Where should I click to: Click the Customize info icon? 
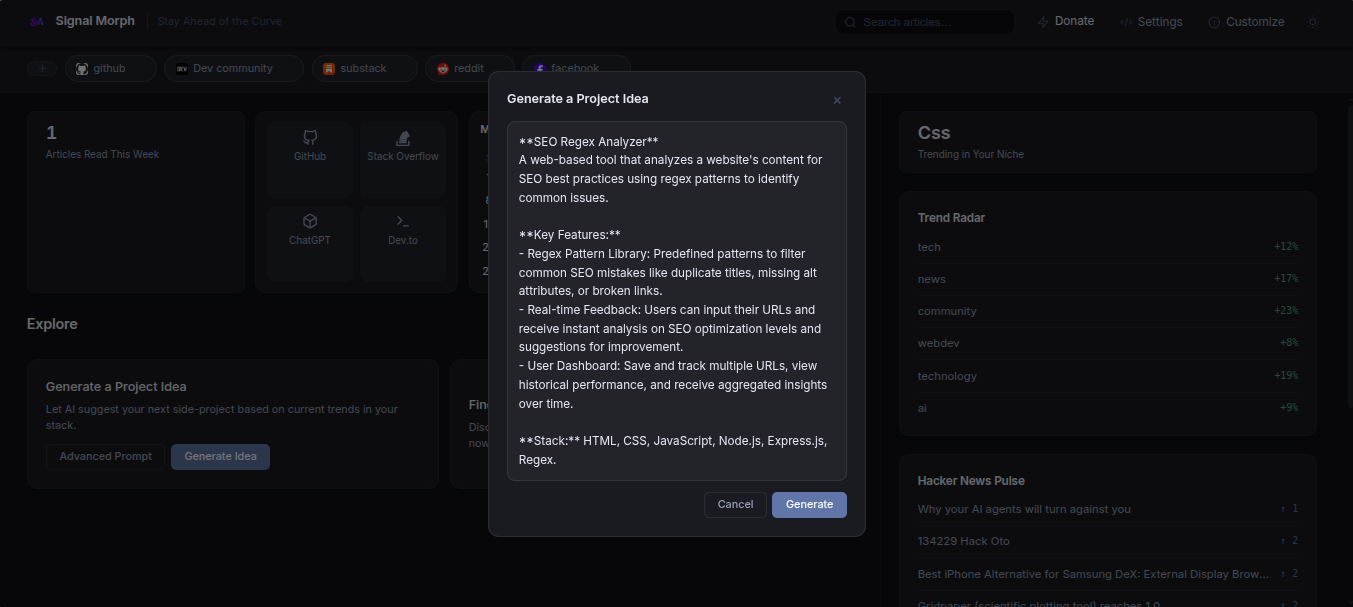click(1214, 22)
